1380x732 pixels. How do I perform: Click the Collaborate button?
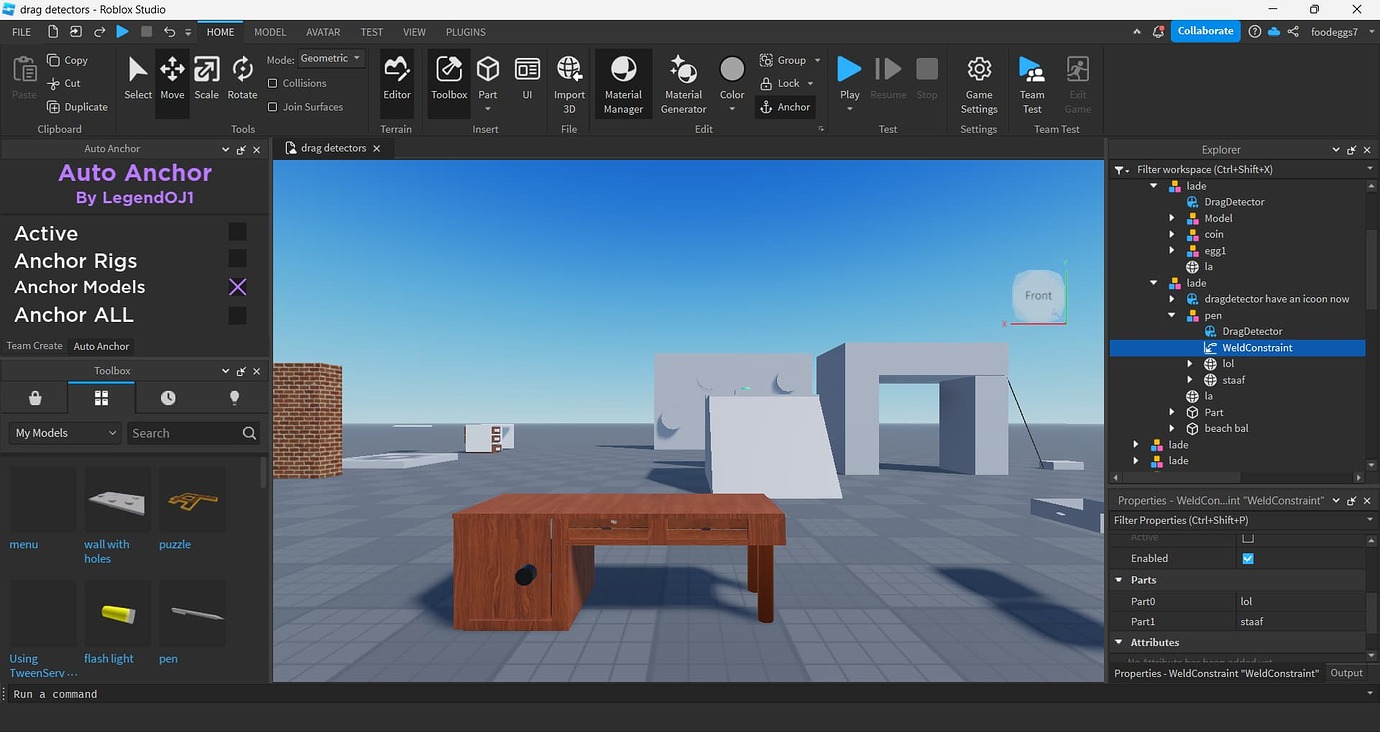[x=1204, y=31]
